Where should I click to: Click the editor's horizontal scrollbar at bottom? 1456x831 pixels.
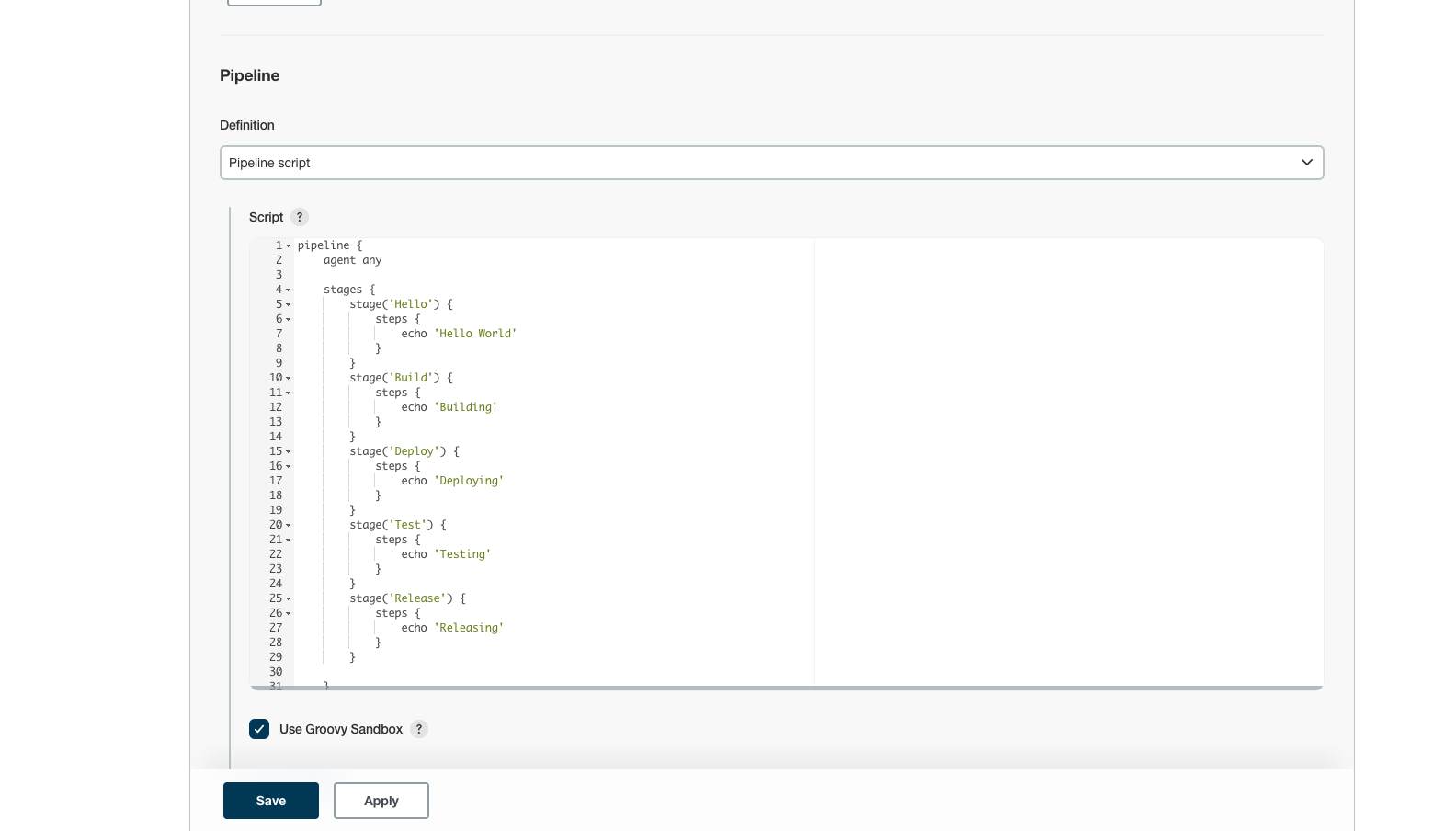pyautogui.click(x=786, y=688)
